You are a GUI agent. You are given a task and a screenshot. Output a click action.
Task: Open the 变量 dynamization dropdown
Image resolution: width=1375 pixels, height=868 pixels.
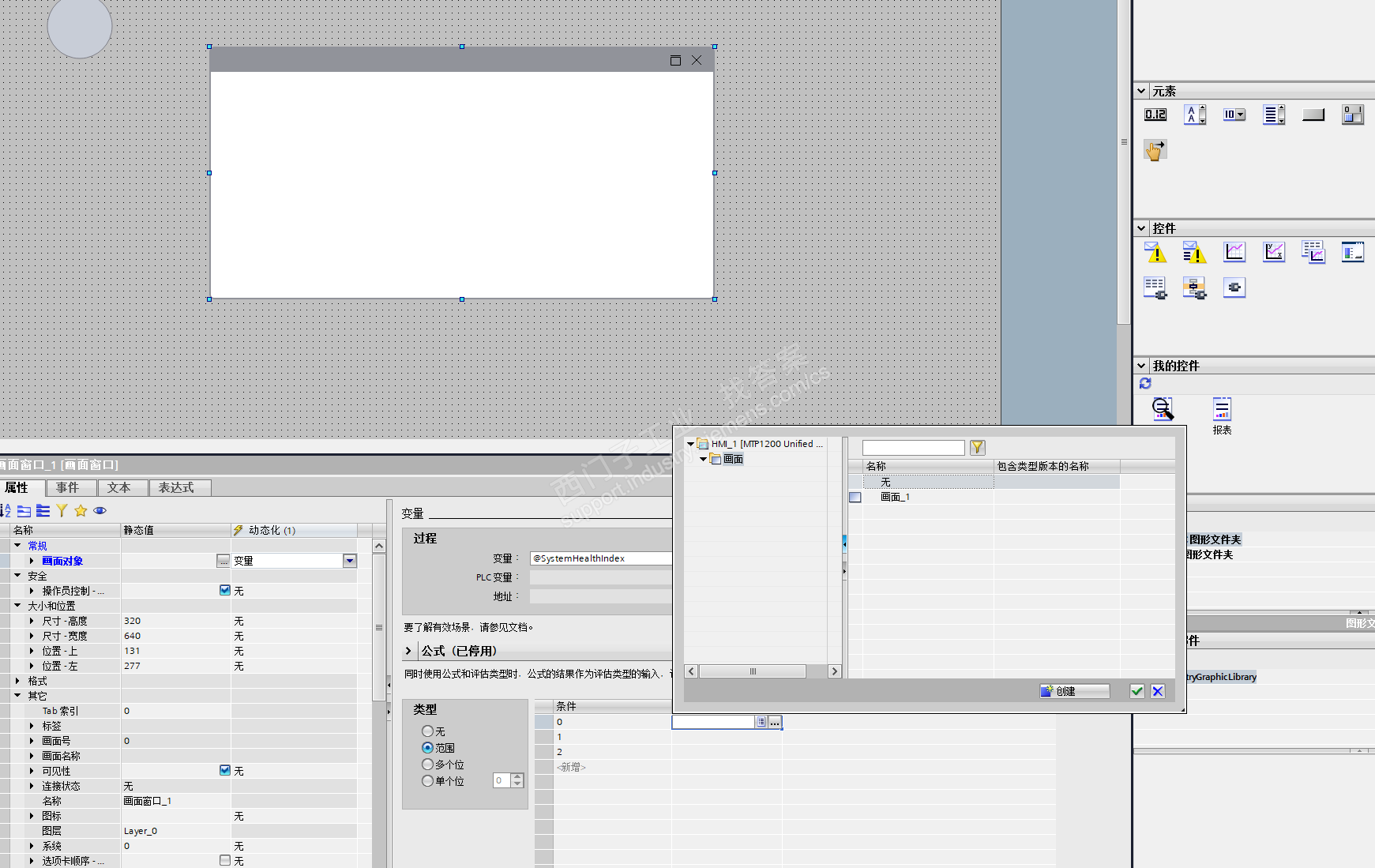(x=350, y=561)
